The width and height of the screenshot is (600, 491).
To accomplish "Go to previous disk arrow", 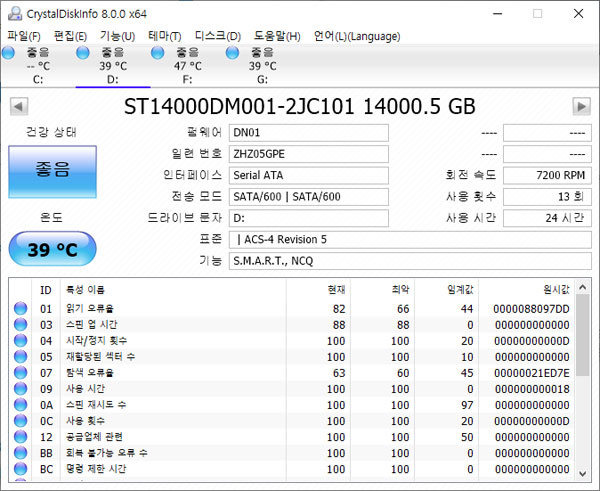I will (x=19, y=106).
